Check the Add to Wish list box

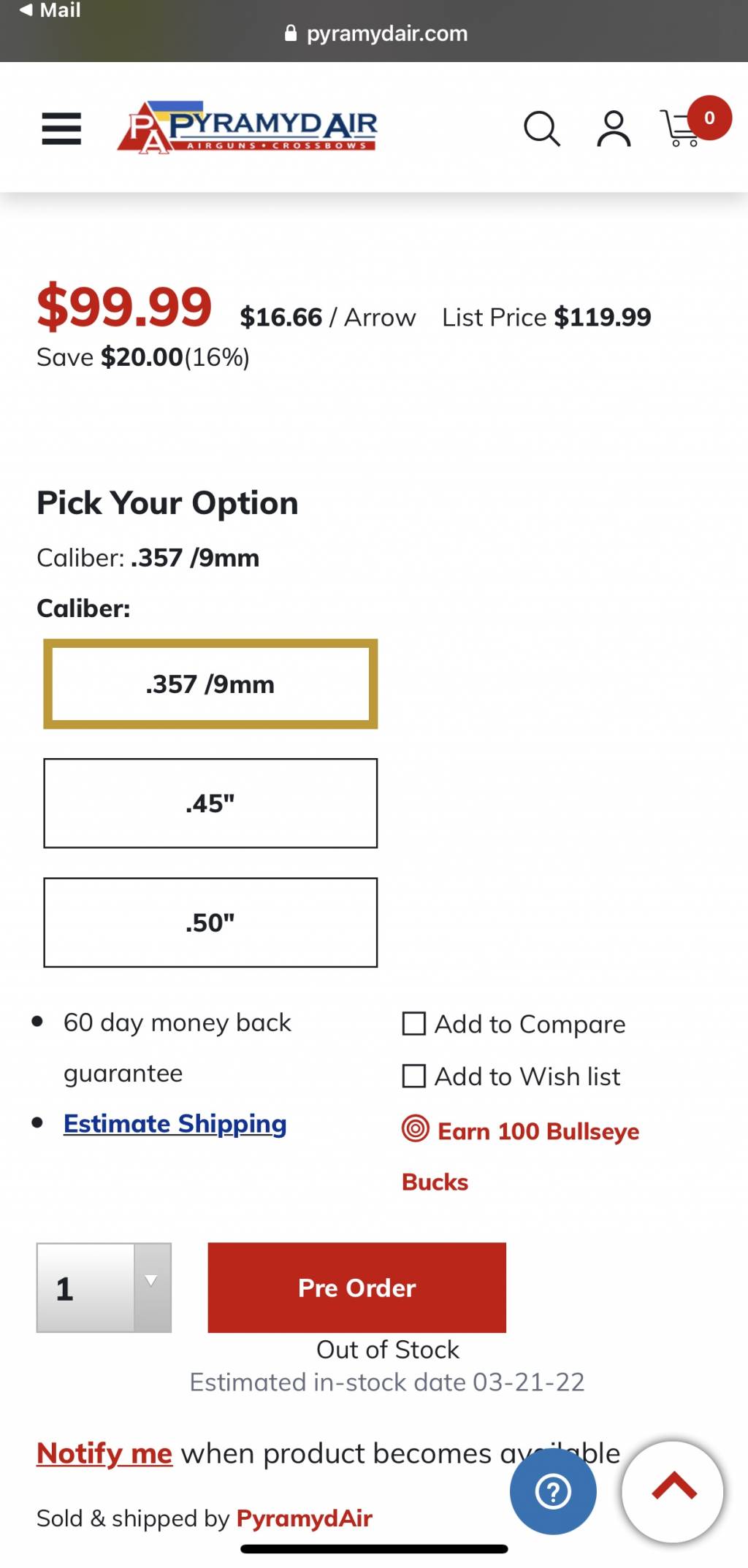414,1076
